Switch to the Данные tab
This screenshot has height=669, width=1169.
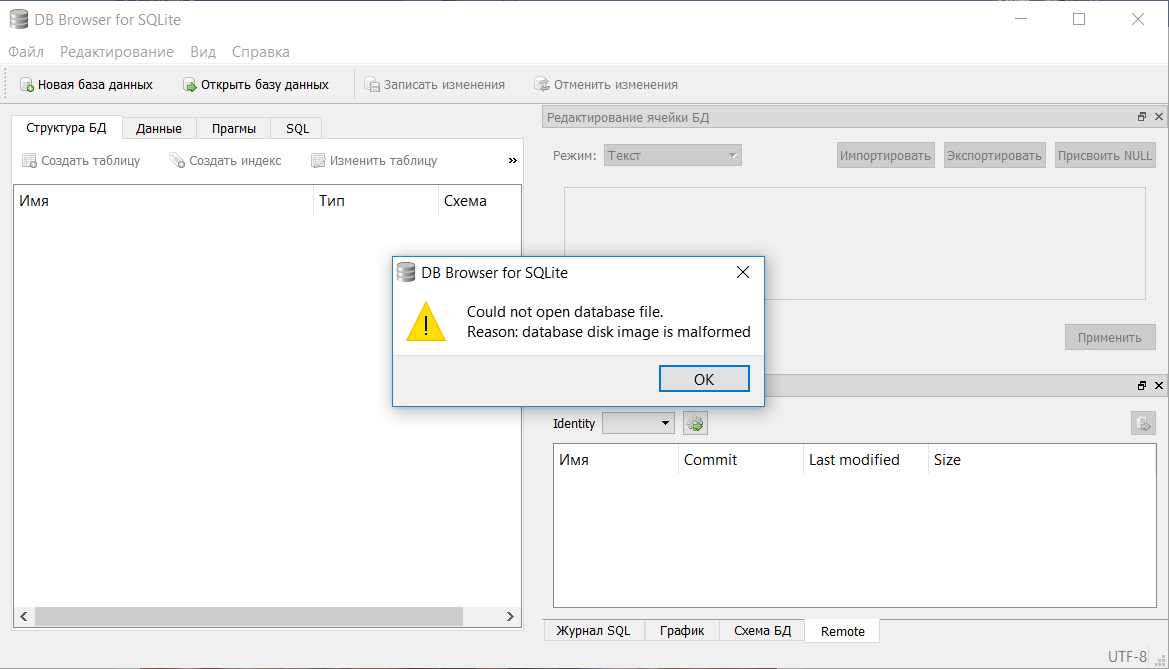(159, 128)
